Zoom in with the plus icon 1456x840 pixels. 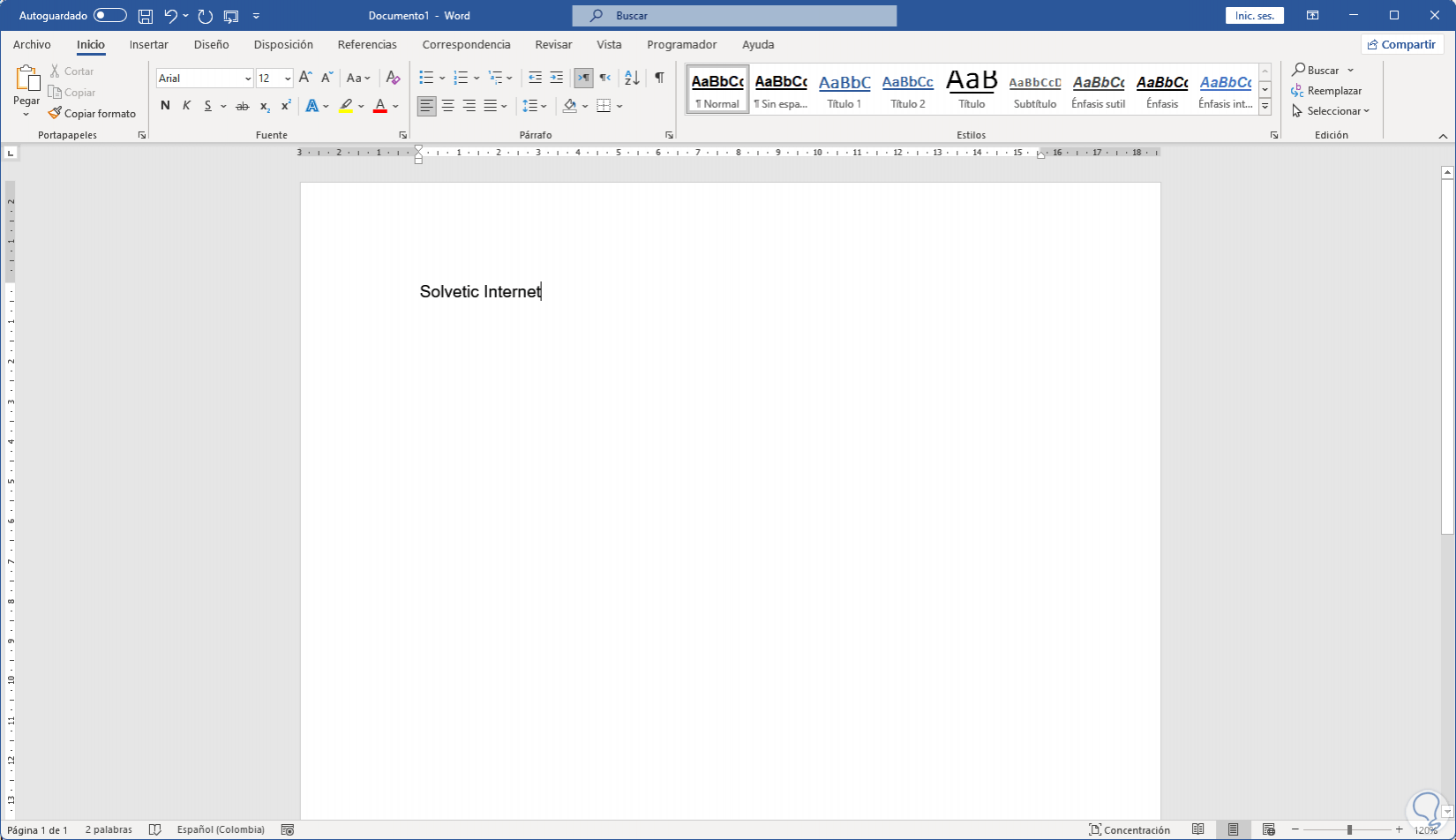click(1400, 829)
